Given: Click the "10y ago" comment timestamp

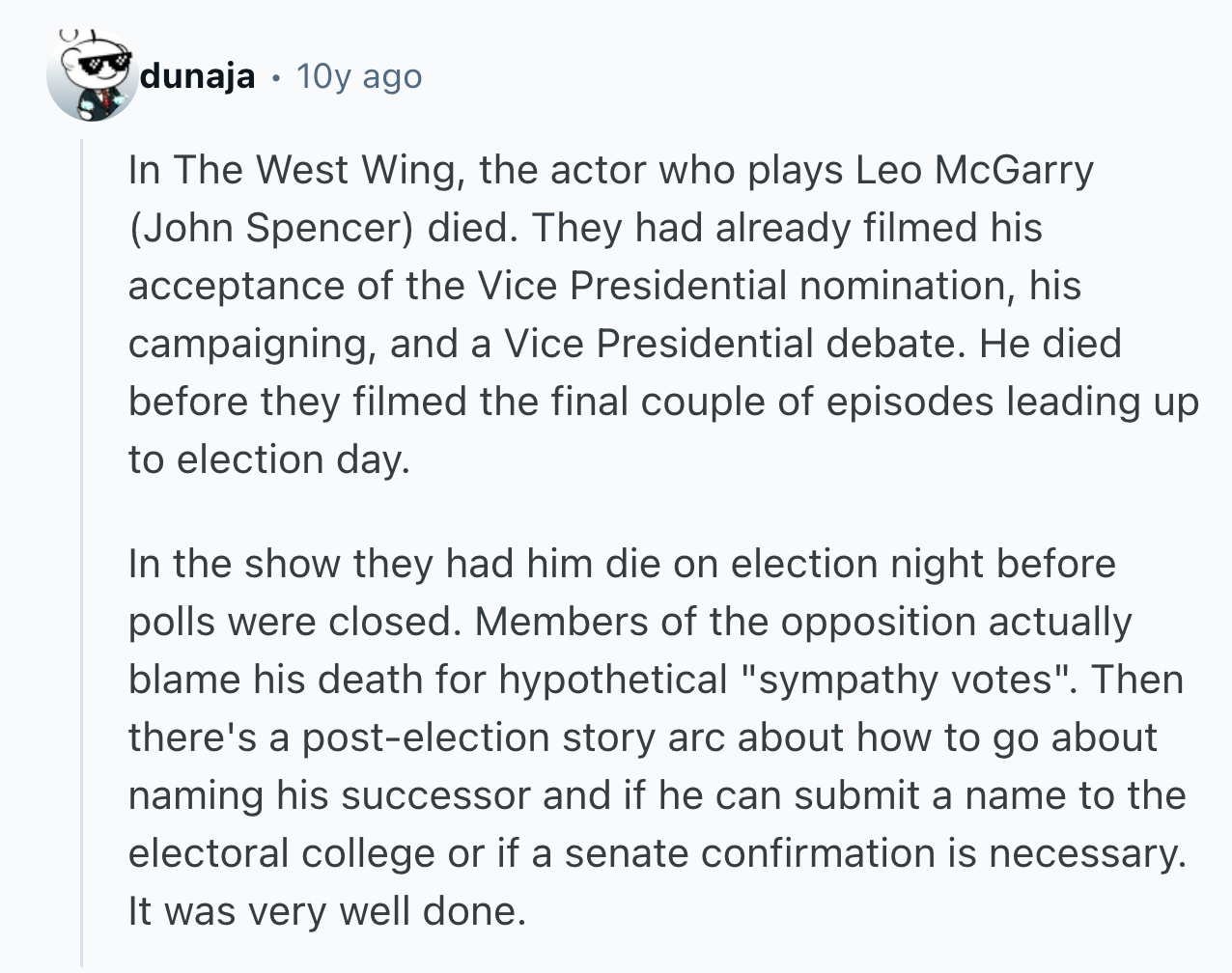Looking at the screenshot, I should pyautogui.click(x=359, y=75).
